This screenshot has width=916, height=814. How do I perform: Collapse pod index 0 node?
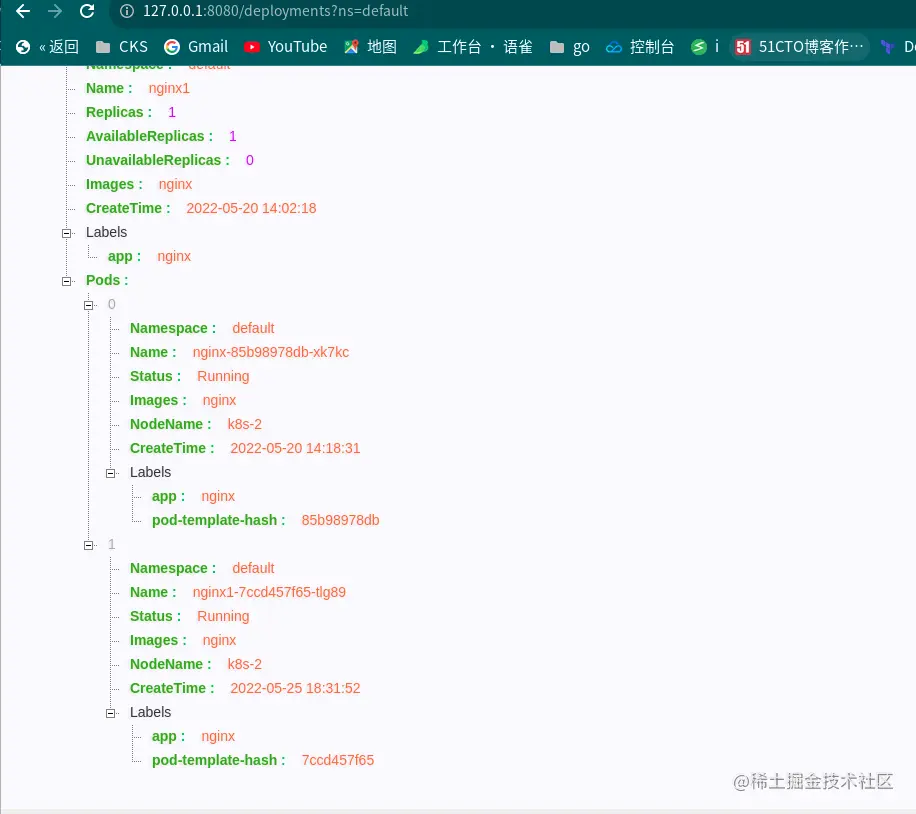point(89,305)
